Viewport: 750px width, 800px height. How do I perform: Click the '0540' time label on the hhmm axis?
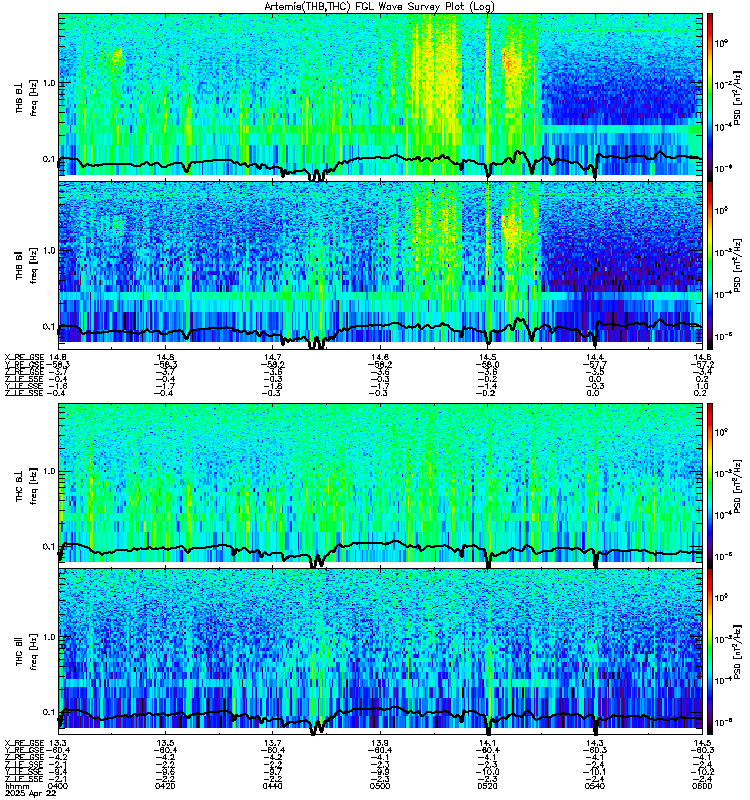pos(595,786)
